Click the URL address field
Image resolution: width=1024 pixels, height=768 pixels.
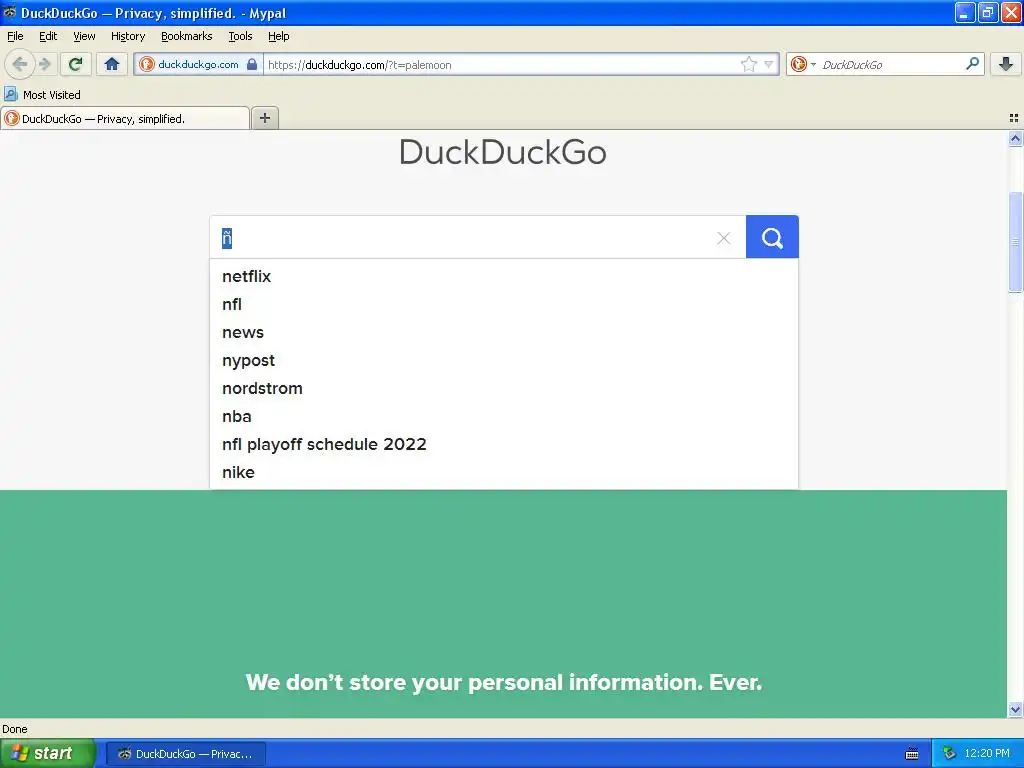502,64
